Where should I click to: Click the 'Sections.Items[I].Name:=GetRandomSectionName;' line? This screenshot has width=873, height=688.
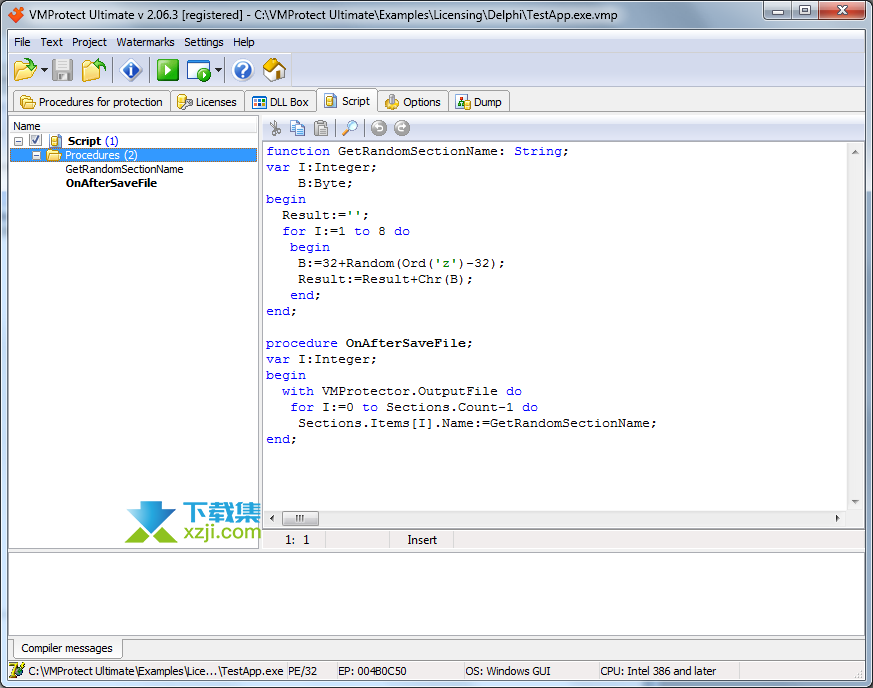click(x=477, y=424)
